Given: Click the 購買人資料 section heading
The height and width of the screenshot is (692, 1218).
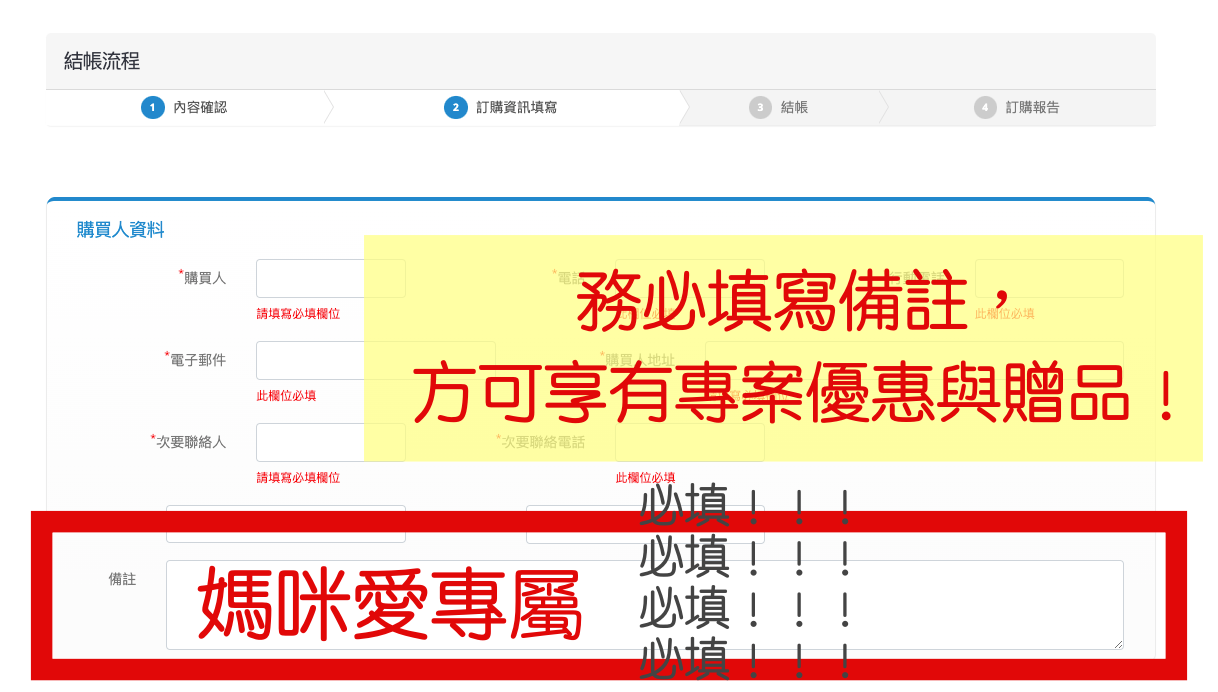Looking at the screenshot, I should tap(120, 230).
